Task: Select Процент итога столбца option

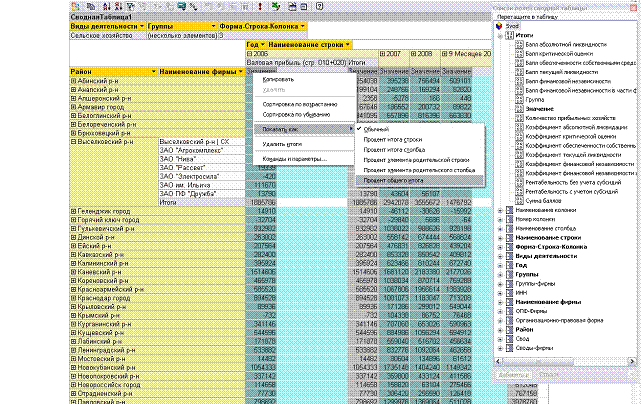Action: click(394, 150)
